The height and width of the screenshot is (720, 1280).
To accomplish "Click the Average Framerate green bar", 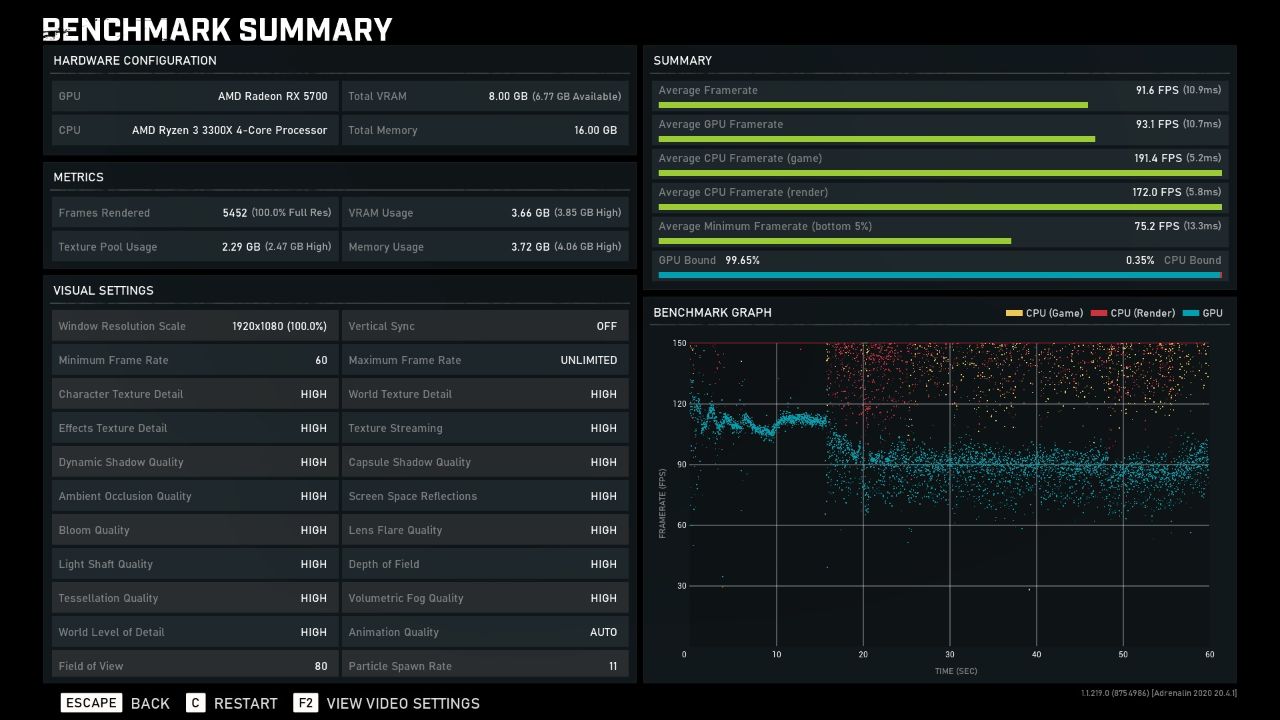I will (873, 105).
